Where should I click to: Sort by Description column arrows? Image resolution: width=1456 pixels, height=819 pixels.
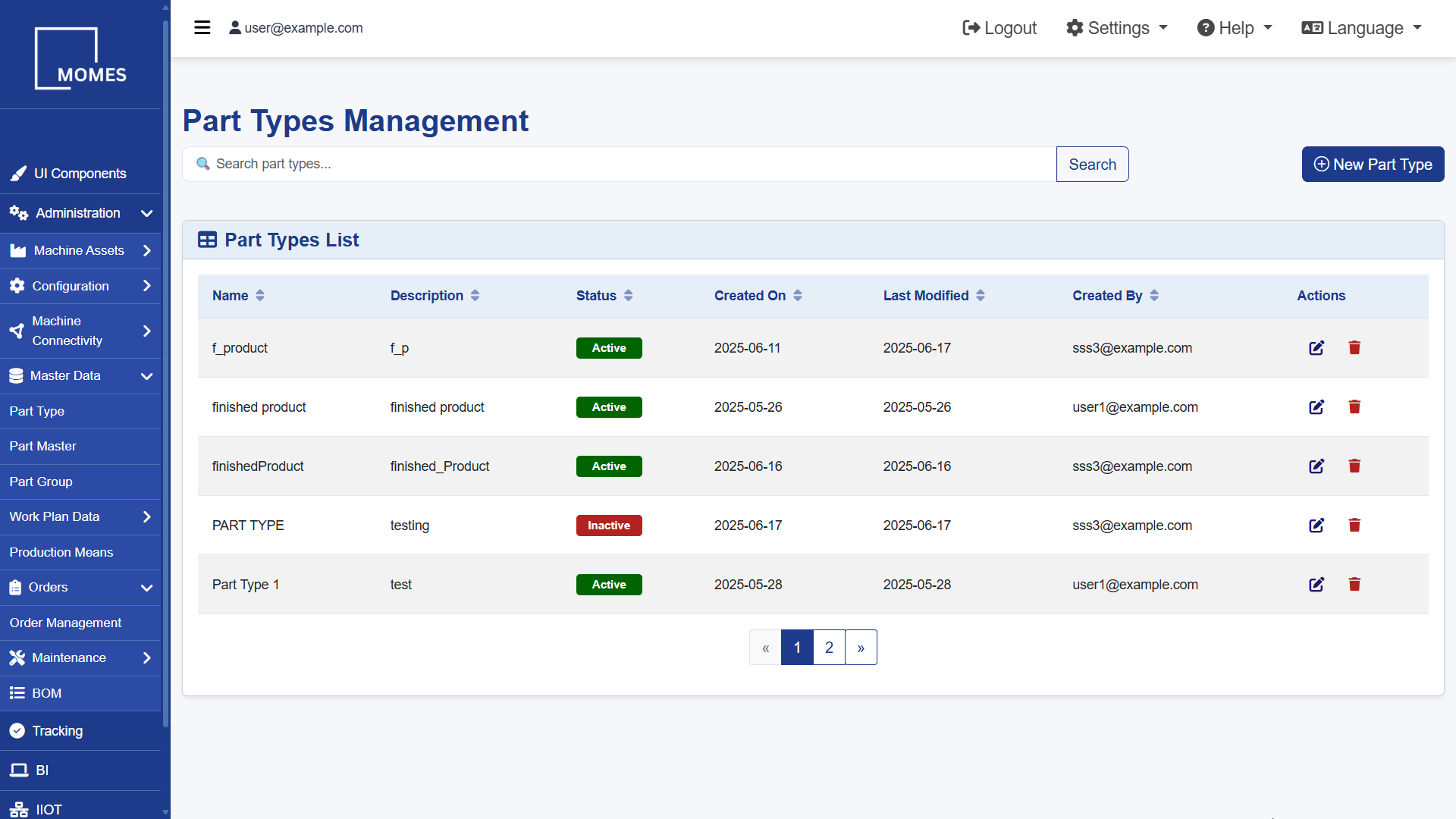[475, 296]
